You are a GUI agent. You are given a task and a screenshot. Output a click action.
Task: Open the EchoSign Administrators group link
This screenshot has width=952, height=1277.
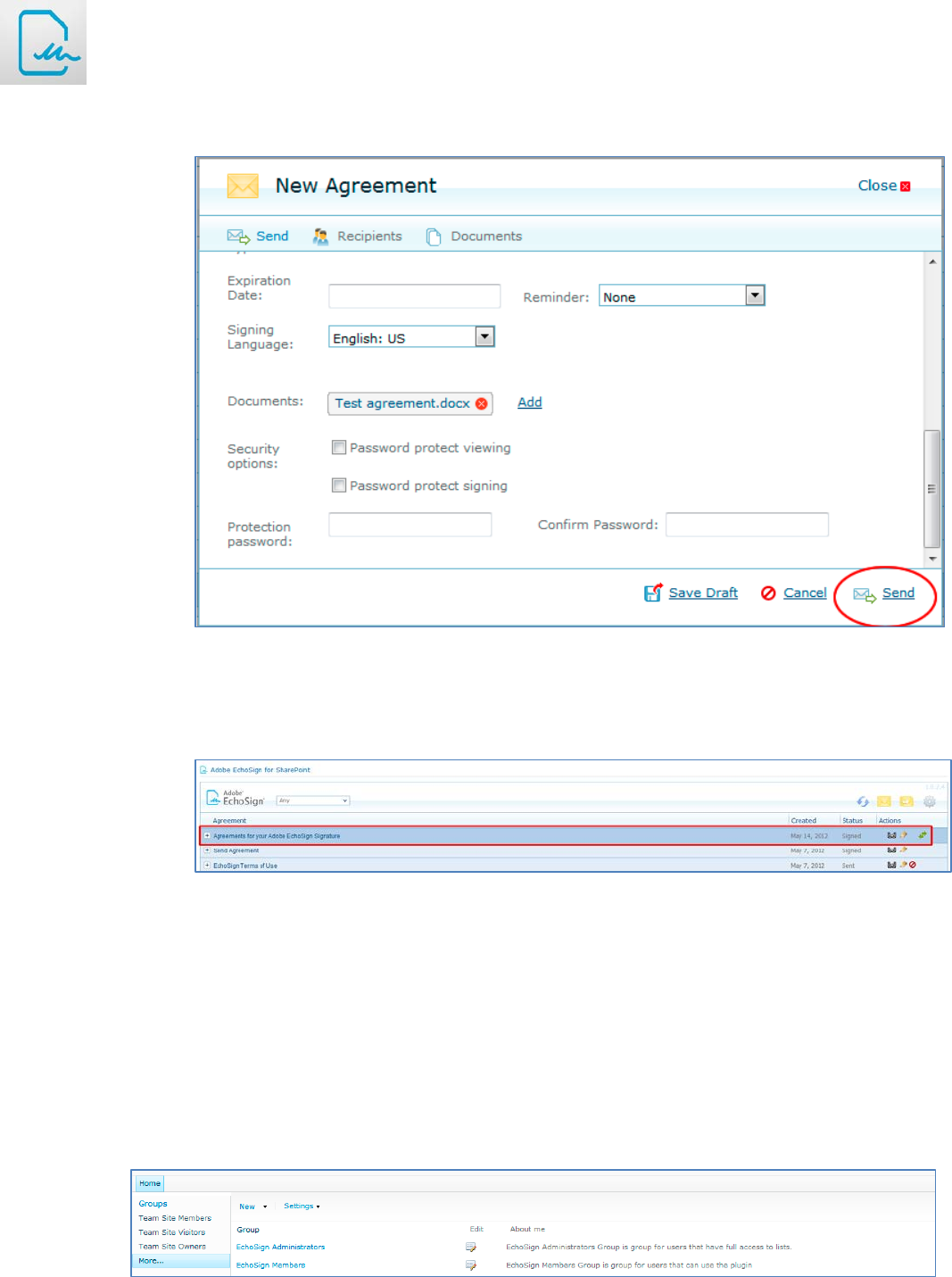(x=280, y=1247)
